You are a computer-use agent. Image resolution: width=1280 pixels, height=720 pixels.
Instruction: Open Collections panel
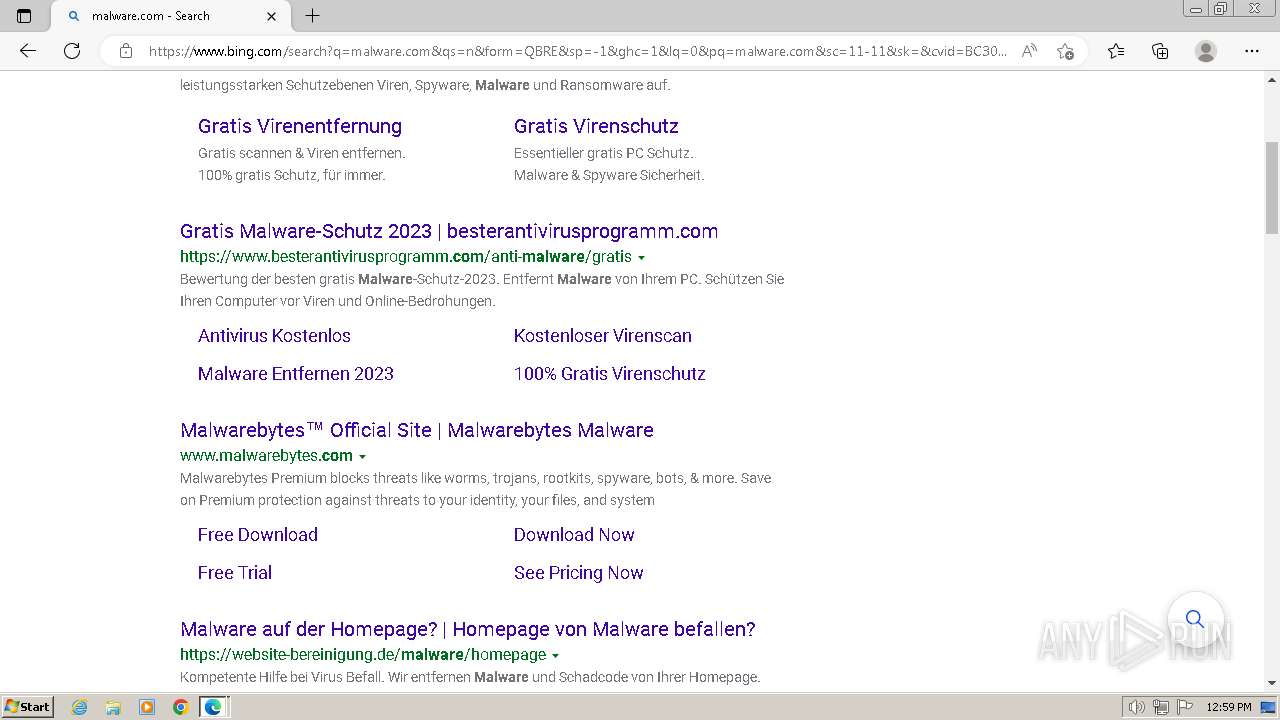1160,51
